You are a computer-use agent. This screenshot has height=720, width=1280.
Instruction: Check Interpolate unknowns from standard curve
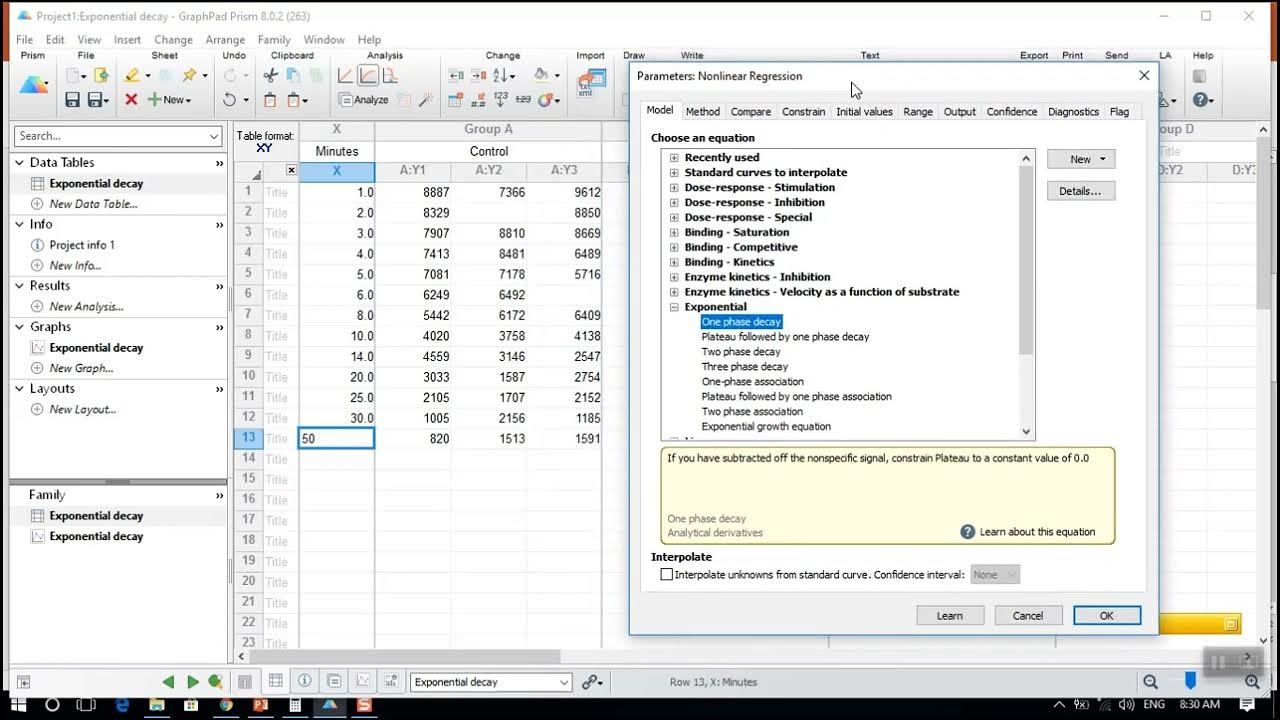pos(667,575)
